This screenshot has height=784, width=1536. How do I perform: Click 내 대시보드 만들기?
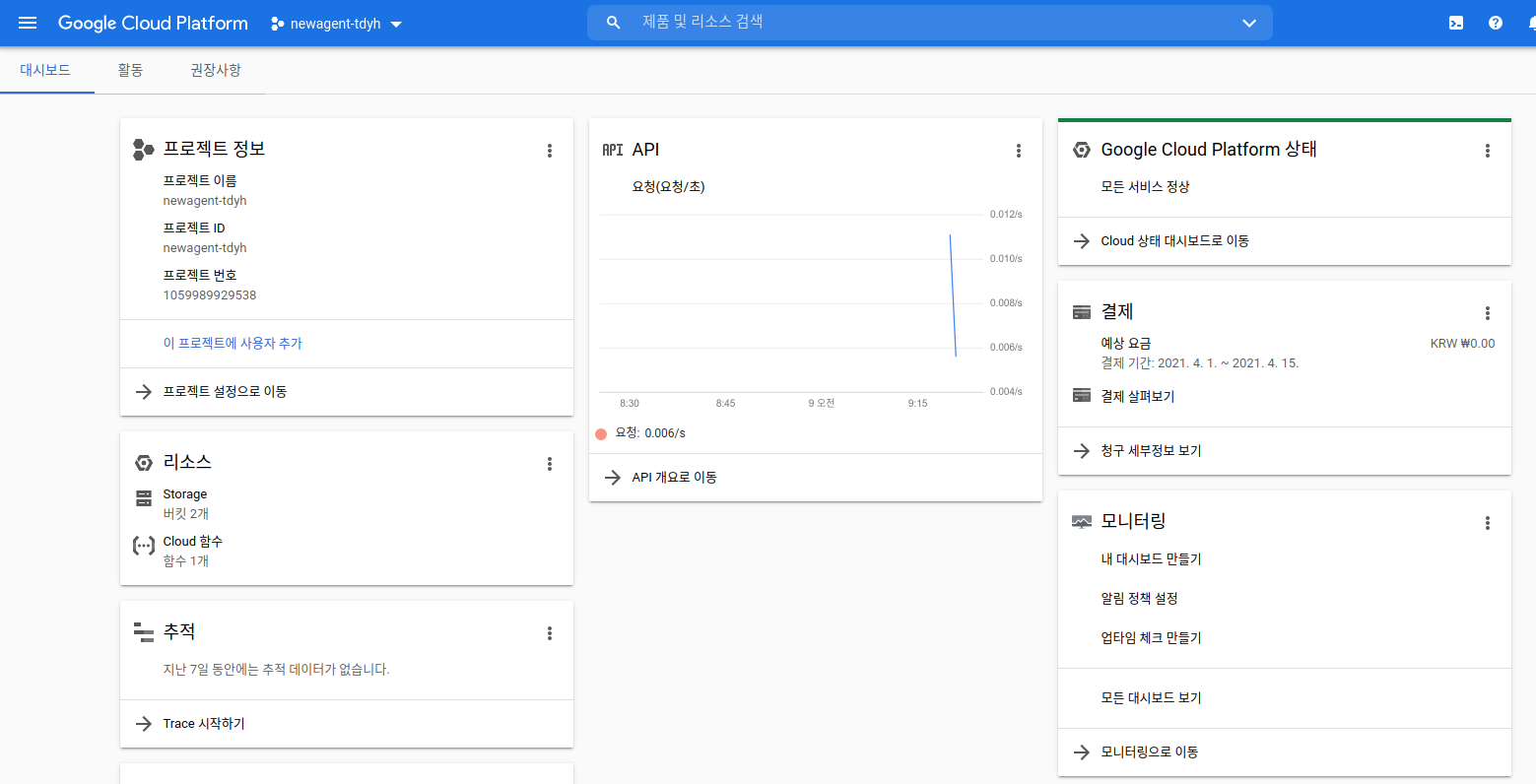coord(1151,559)
